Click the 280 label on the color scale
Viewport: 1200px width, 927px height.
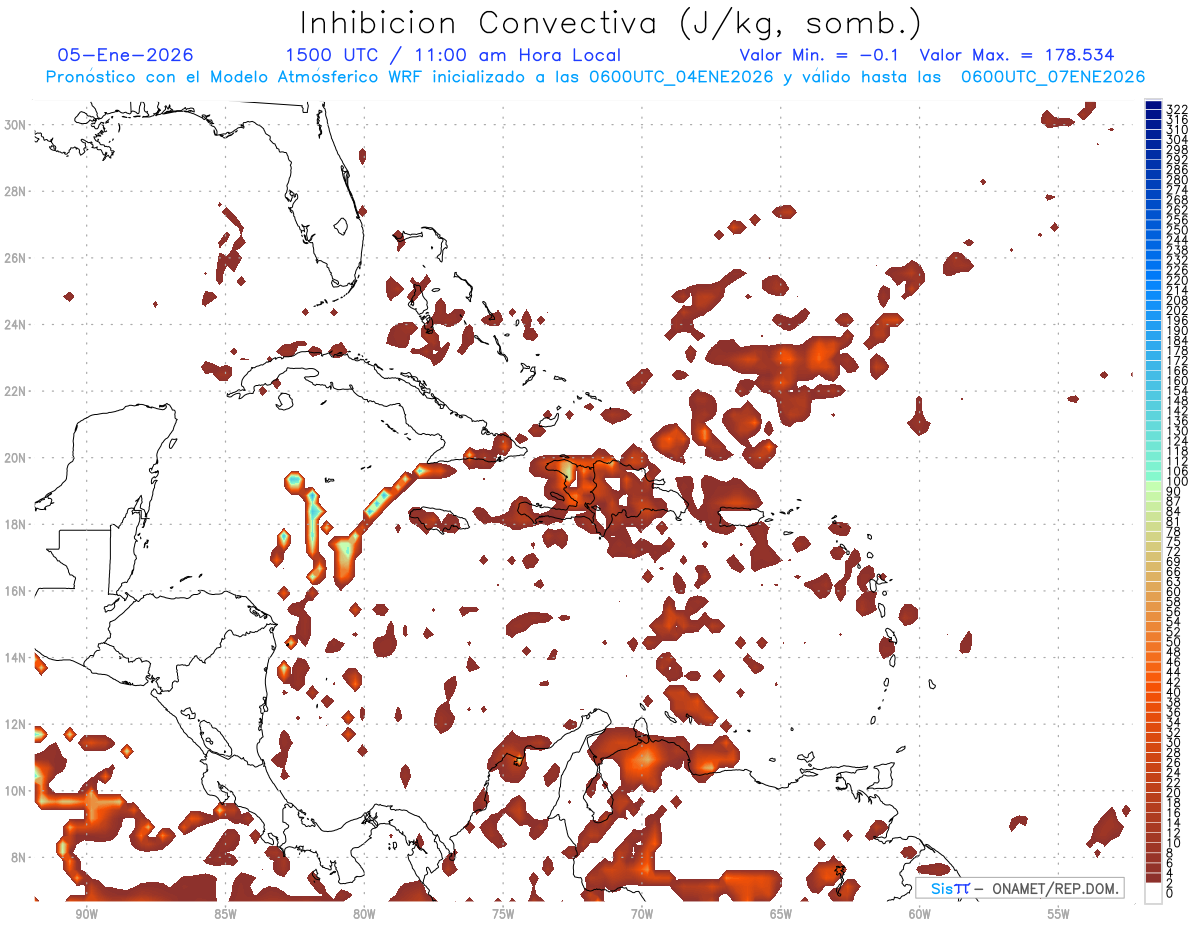coord(1177,180)
